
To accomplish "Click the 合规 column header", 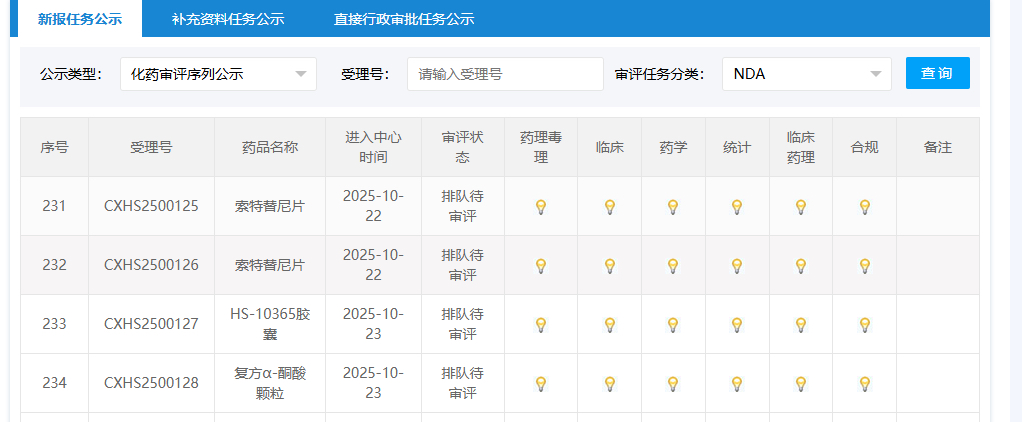I will point(864,147).
